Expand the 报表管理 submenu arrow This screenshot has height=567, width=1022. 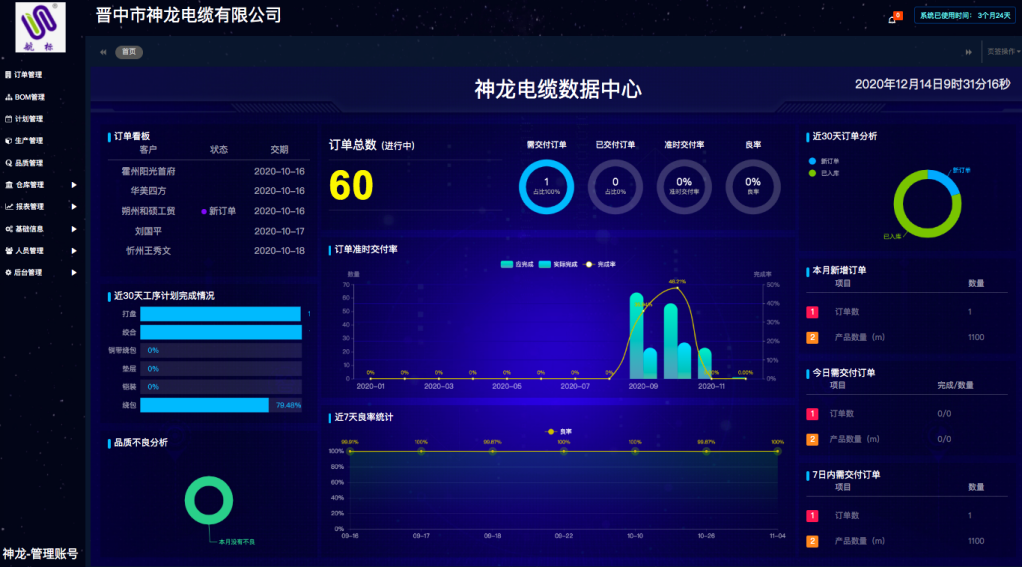pyautogui.click(x=74, y=207)
